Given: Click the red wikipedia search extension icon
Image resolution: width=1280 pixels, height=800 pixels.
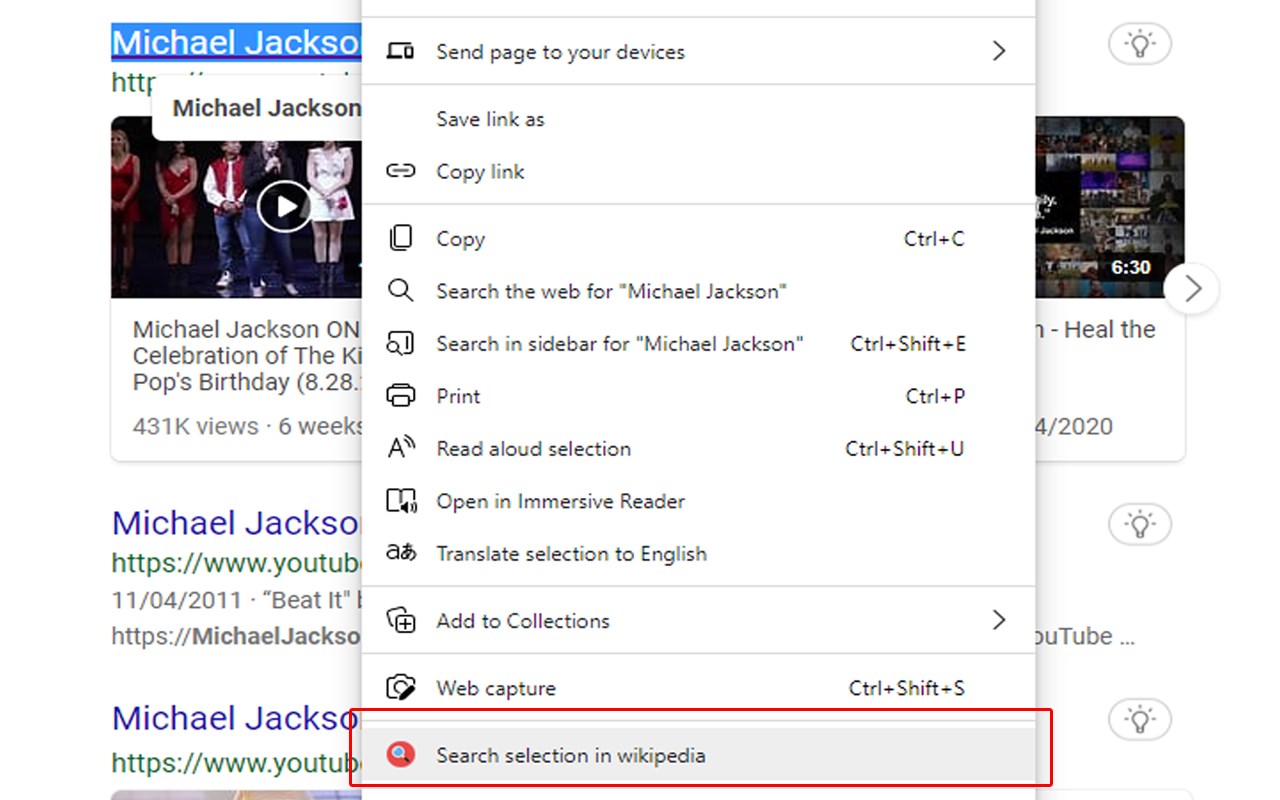Looking at the screenshot, I should (x=401, y=755).
